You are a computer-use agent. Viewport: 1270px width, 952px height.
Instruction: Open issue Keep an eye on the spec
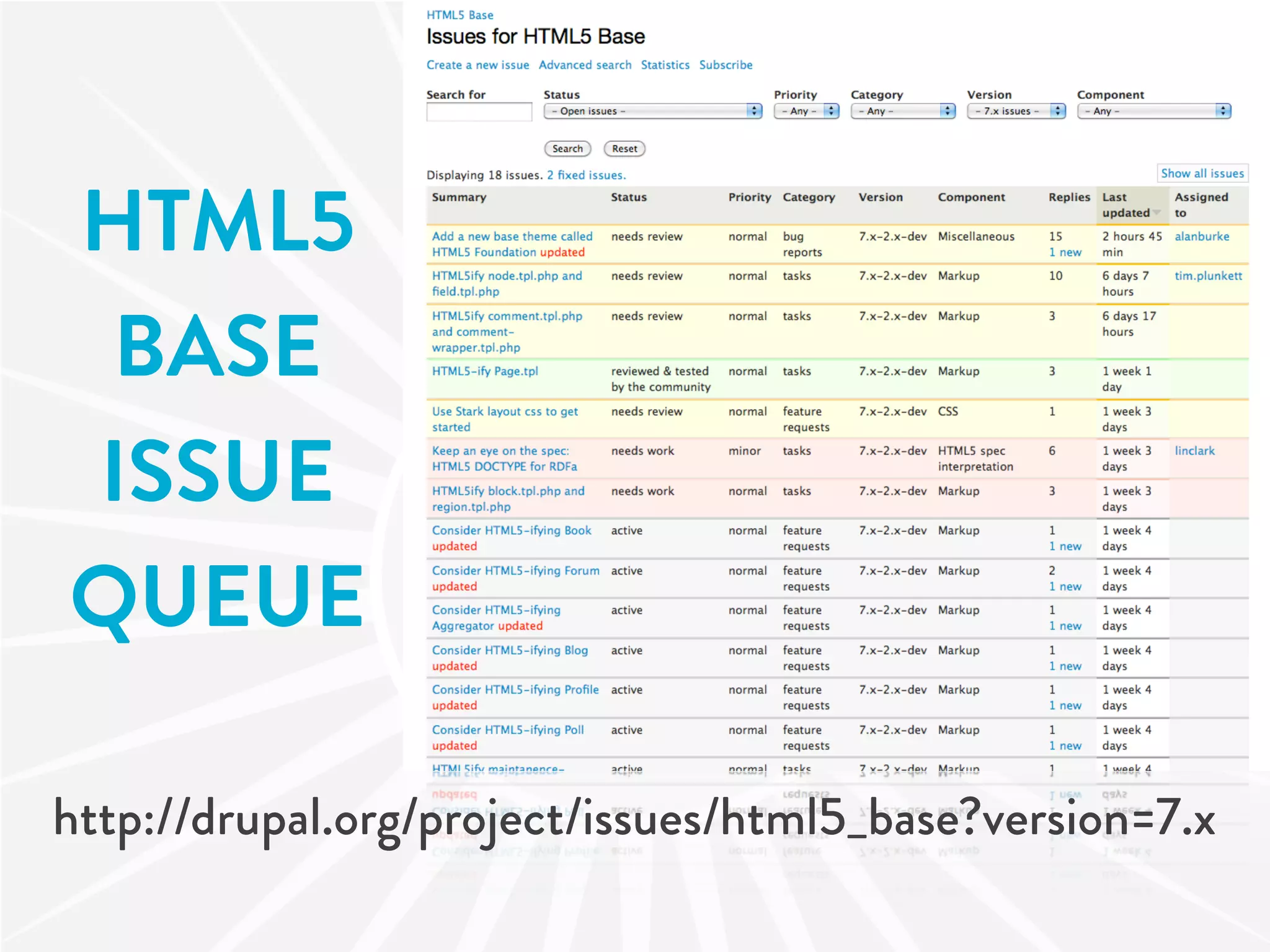tap(504, 459)
